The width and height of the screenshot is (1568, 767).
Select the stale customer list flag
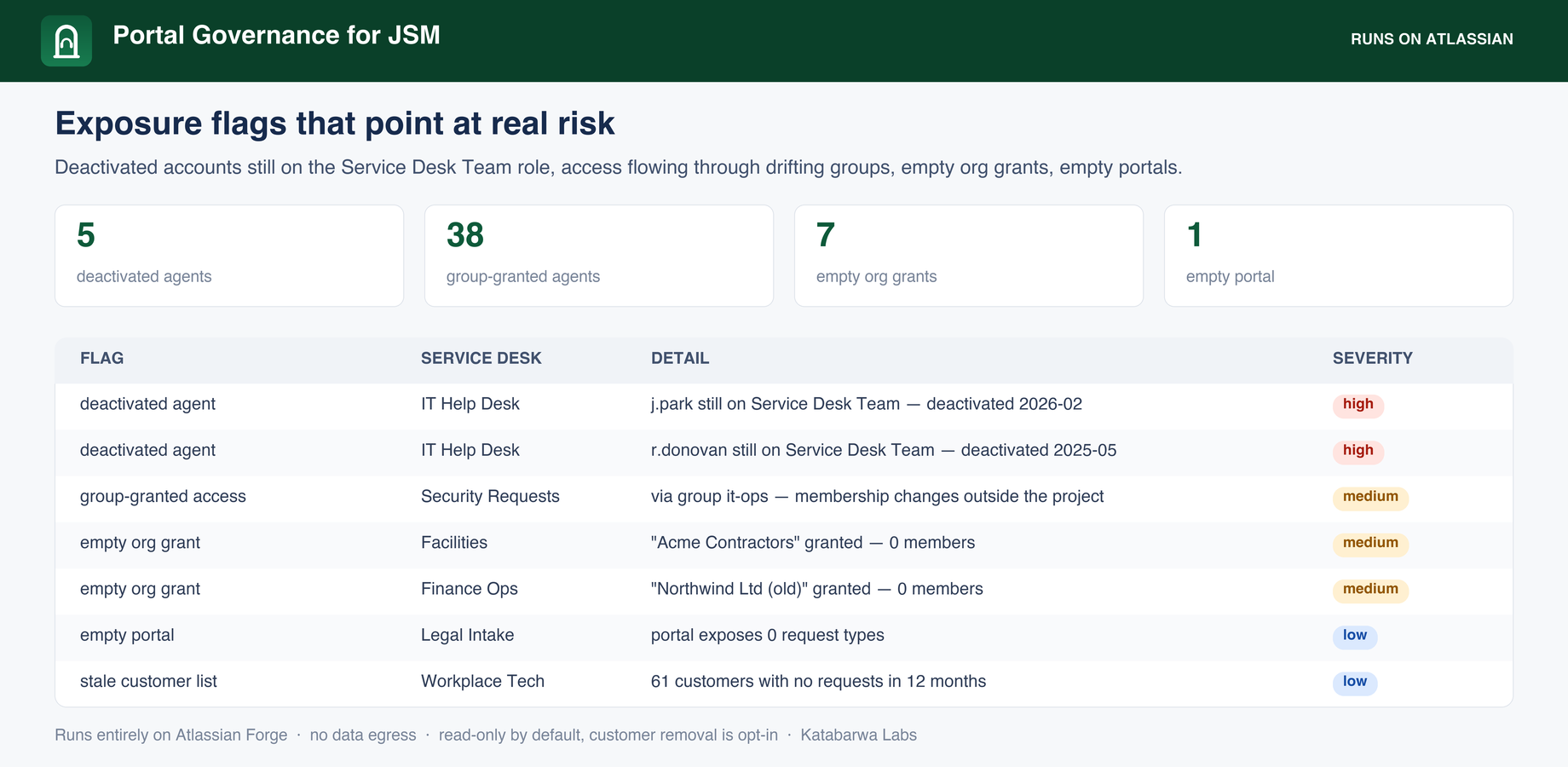[148, 682]
